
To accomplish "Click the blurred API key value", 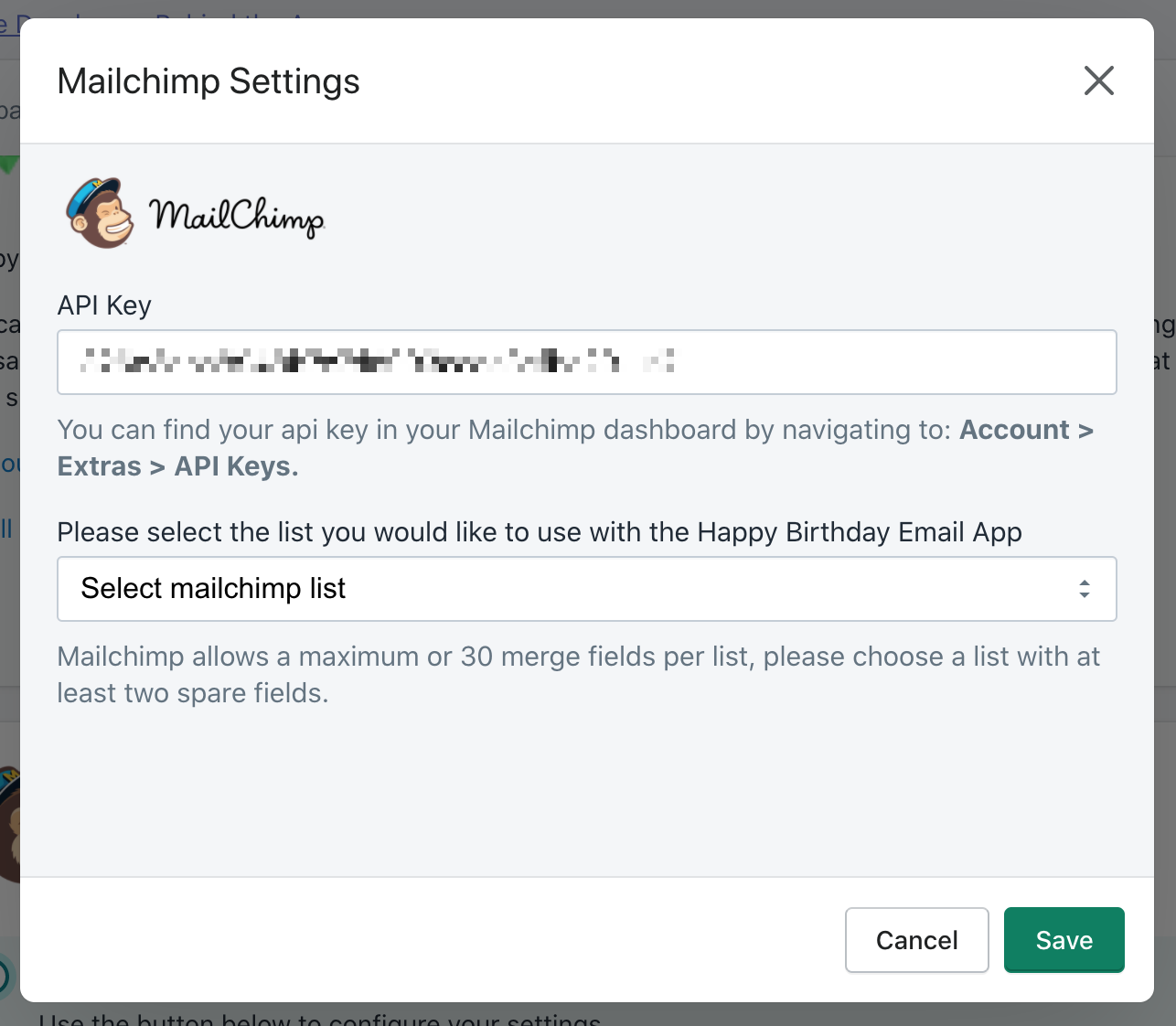I will tap(377, 362).
